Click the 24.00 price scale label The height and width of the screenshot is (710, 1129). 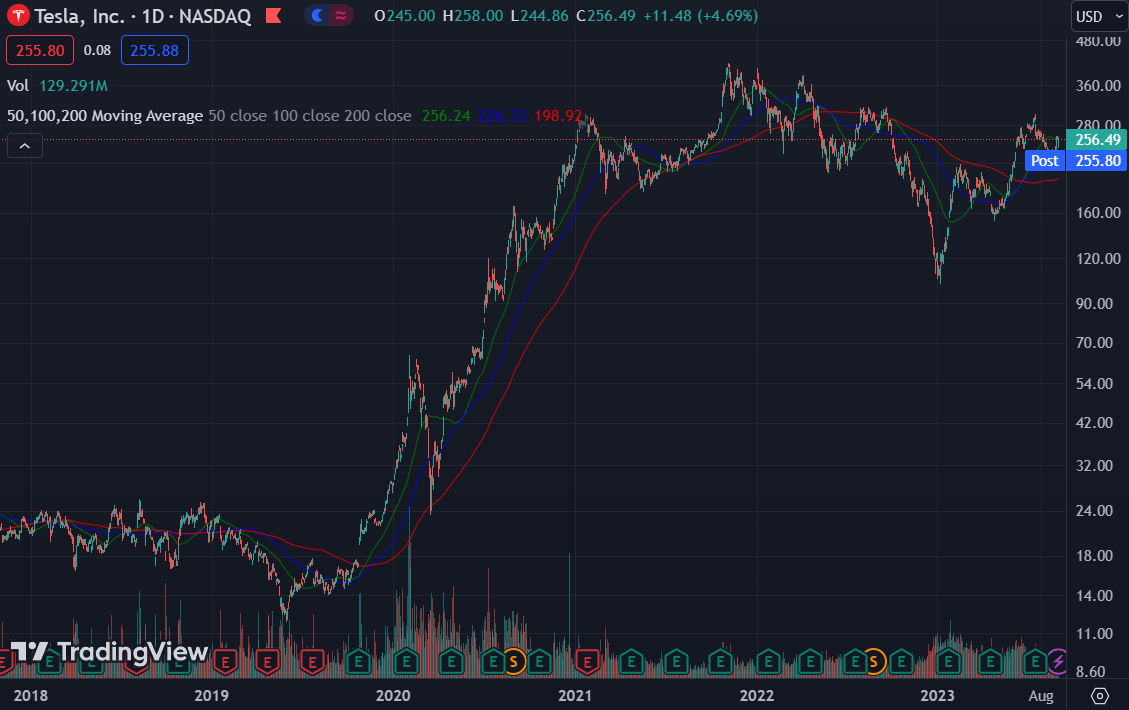tap(1094, 511)
